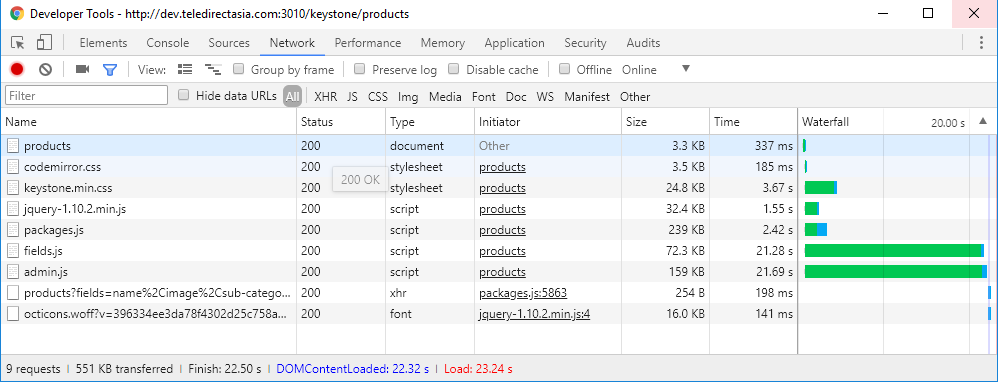Open the Sources tab
Viewport: 998px width, 382px height.
[x=229, y=43]
